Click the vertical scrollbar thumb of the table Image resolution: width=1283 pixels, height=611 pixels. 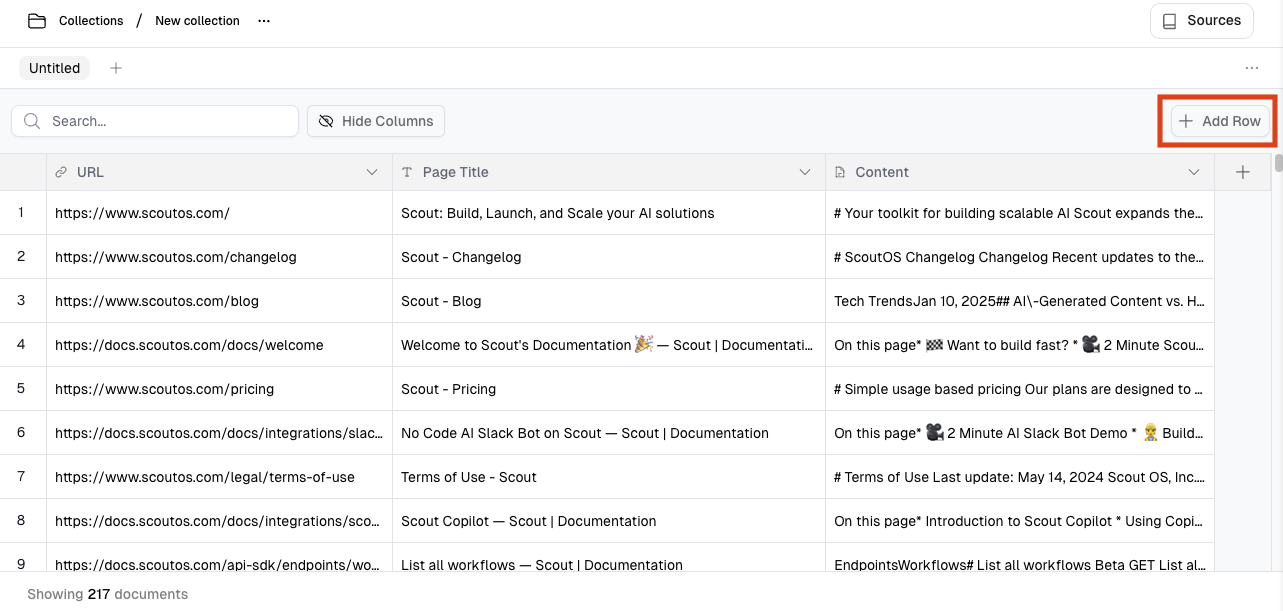pyautogui.click(x=1278, y=164)
